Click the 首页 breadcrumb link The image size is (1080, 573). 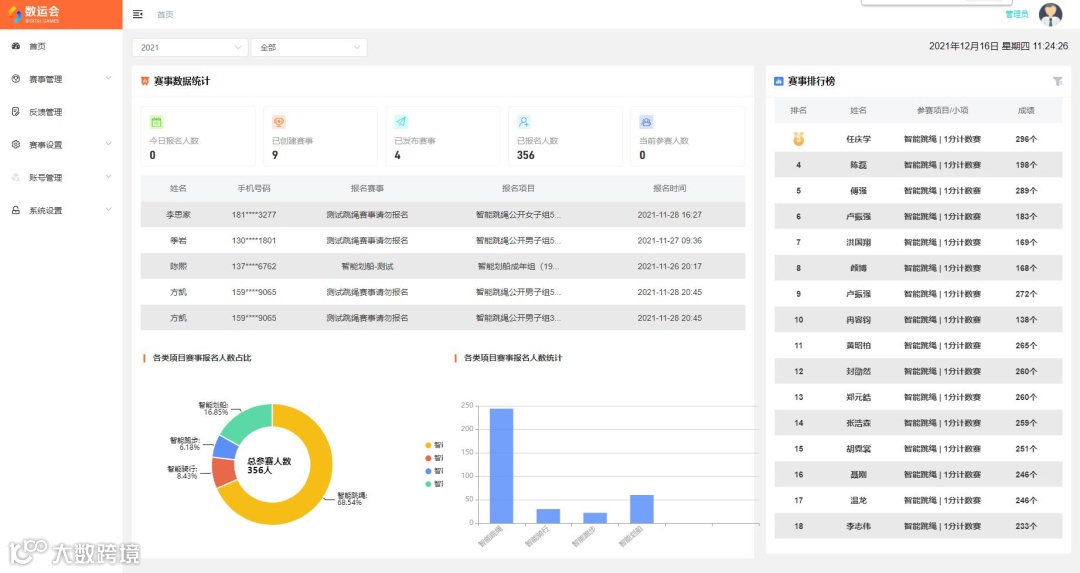165,14
